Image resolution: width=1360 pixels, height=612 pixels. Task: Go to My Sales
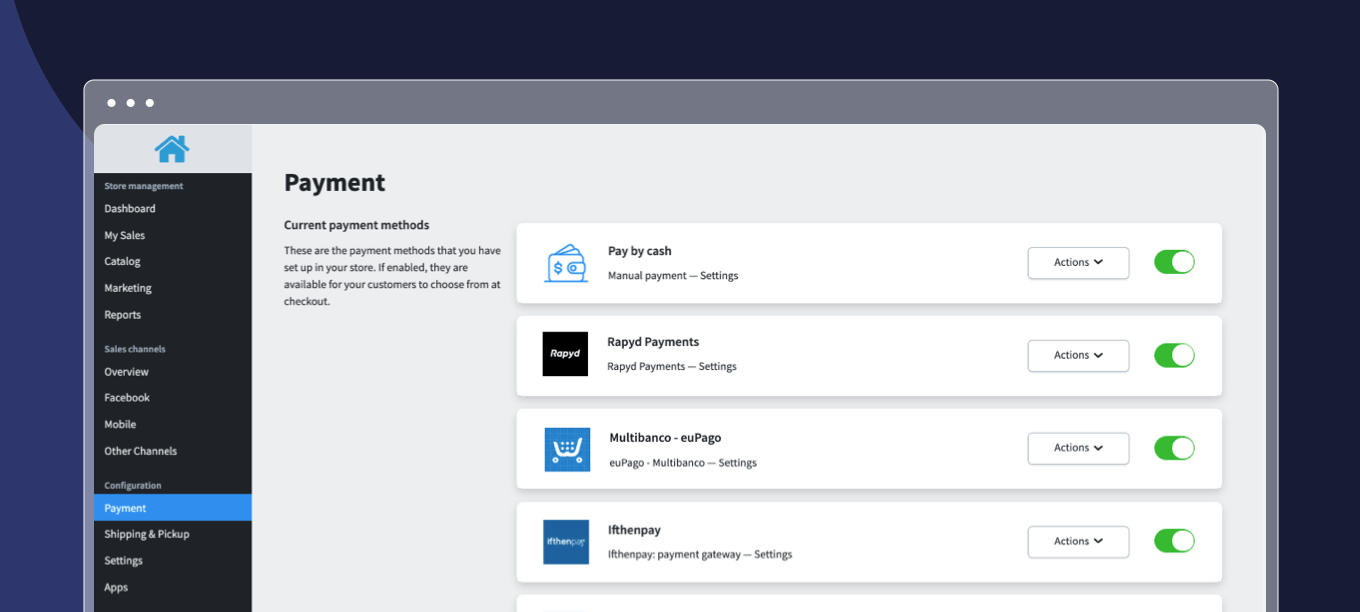tap(125, 236)
